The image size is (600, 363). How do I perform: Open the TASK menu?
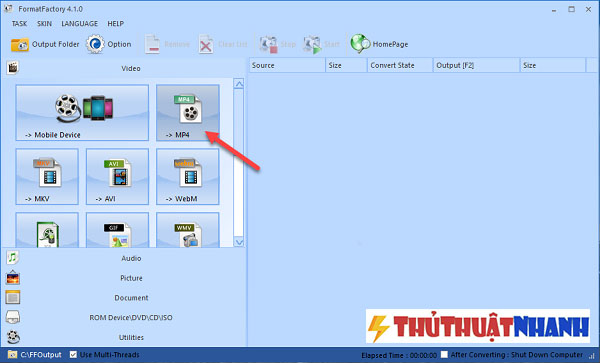19,24
